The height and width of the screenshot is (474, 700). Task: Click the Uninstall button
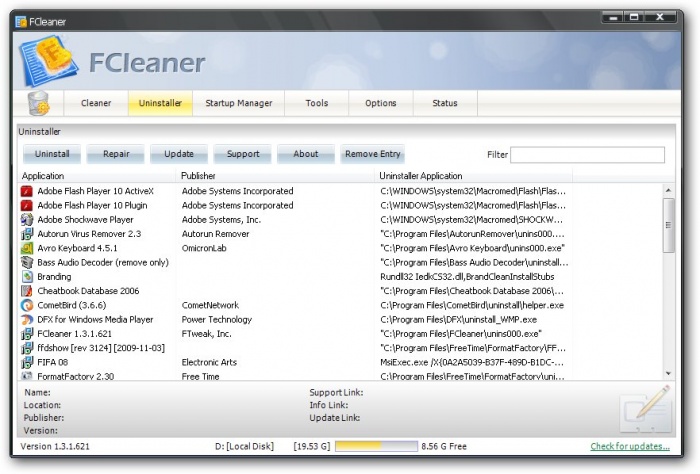click(x=52, y=154)
